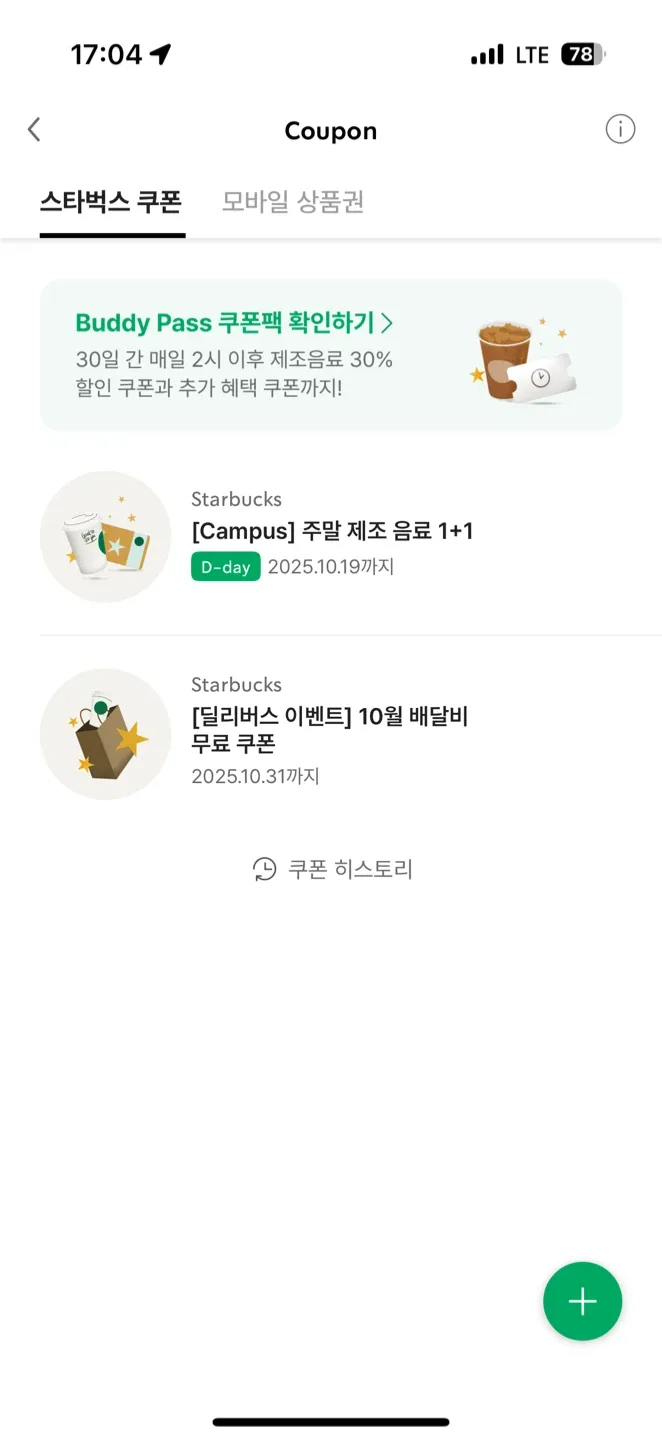
Task: Switch to the 스타벅스 쿠폰 tab
Action: [111, 203]
